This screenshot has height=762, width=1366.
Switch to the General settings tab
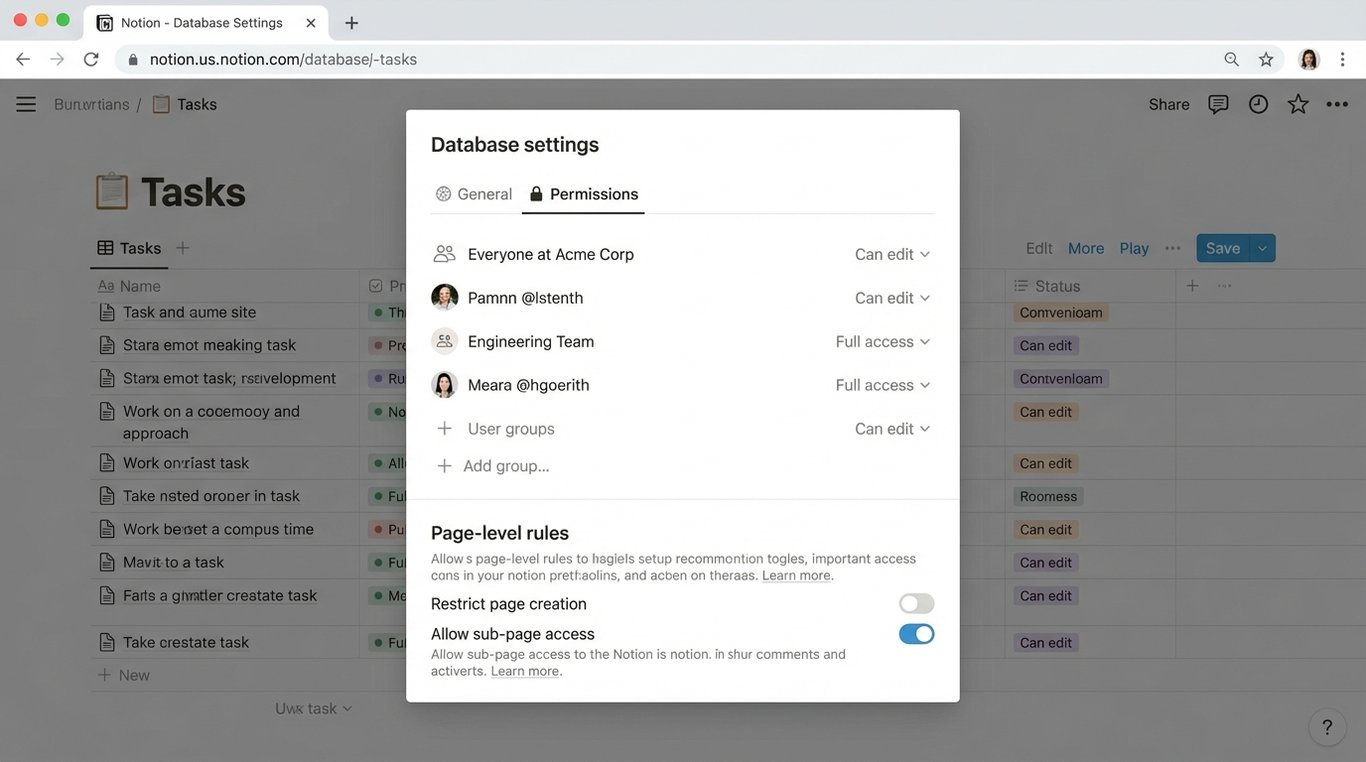pyautogui.click(x=474, y=194)
